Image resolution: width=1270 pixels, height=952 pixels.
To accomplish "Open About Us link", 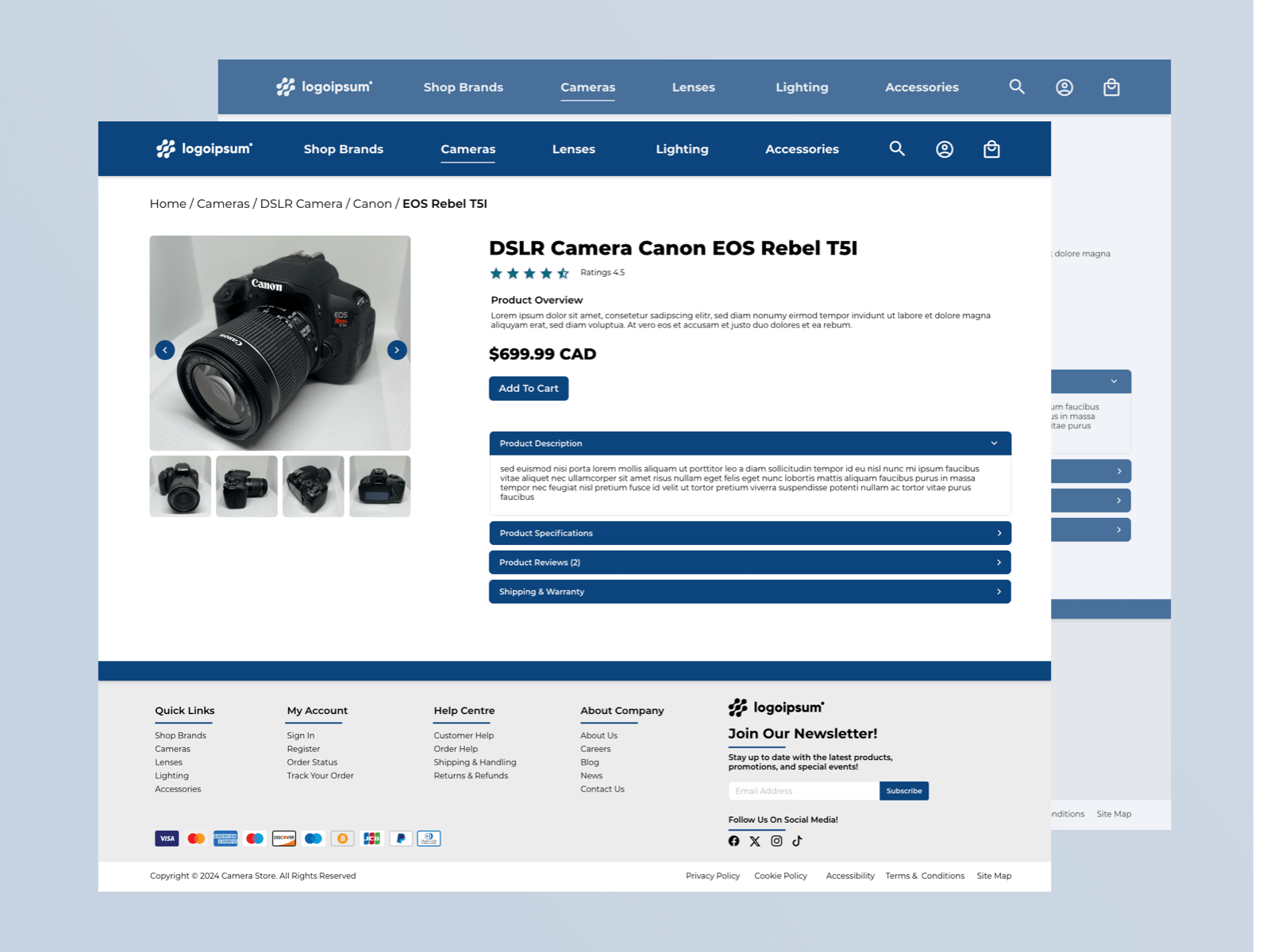I will tap(598, 735).
